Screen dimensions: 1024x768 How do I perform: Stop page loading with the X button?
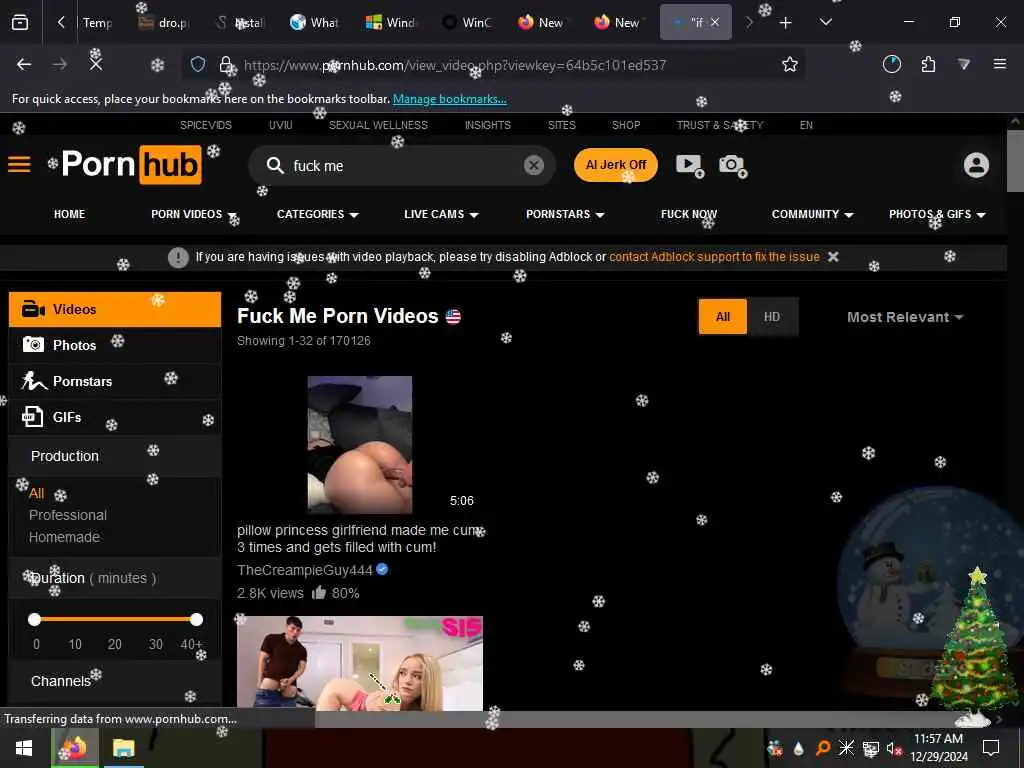(x=95, y=64)
